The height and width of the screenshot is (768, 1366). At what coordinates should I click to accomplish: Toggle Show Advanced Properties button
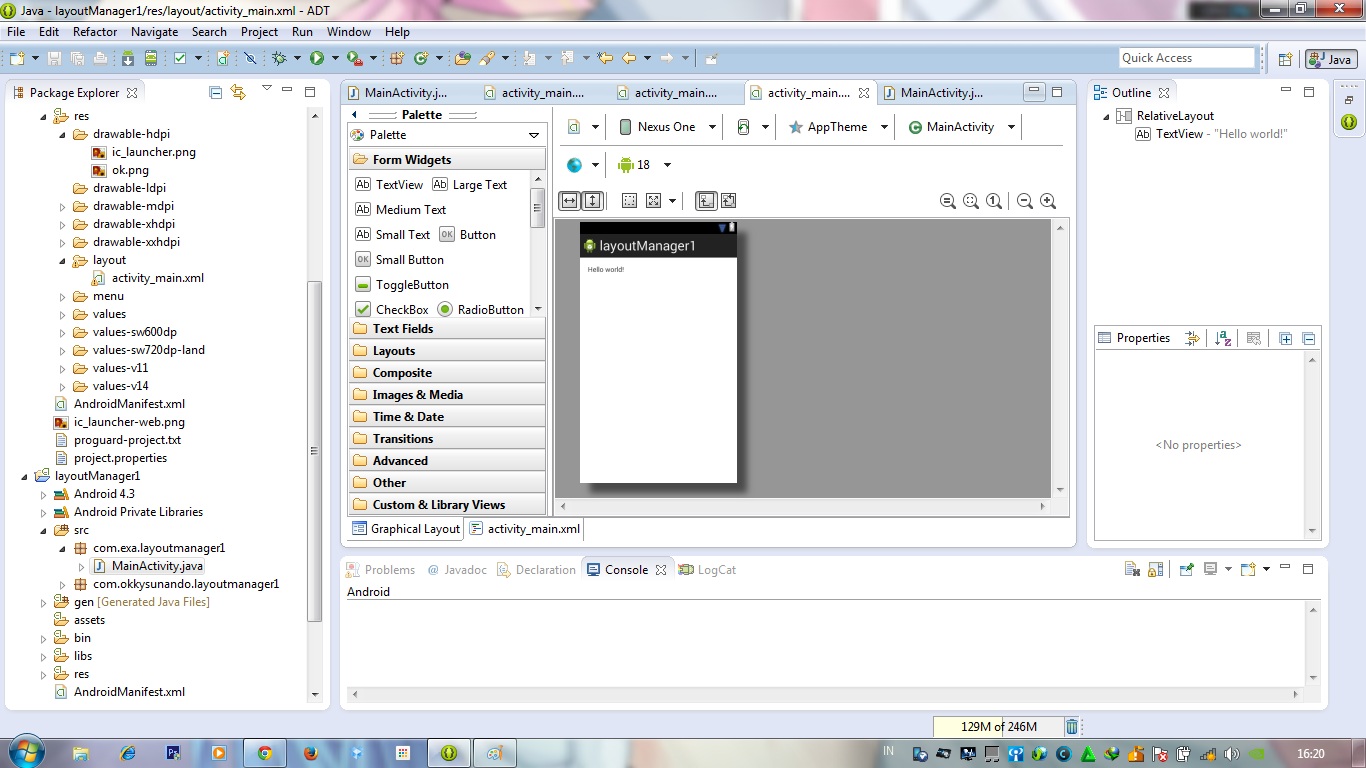tap(1191, 338)
